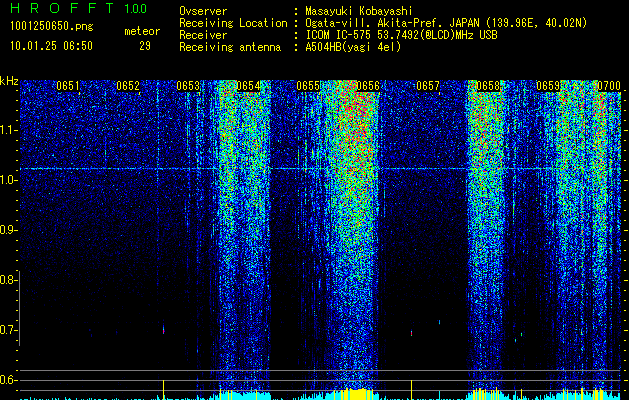Click the 0658 time marker
This screenshot has width=629, height=400.
point(488,86)
